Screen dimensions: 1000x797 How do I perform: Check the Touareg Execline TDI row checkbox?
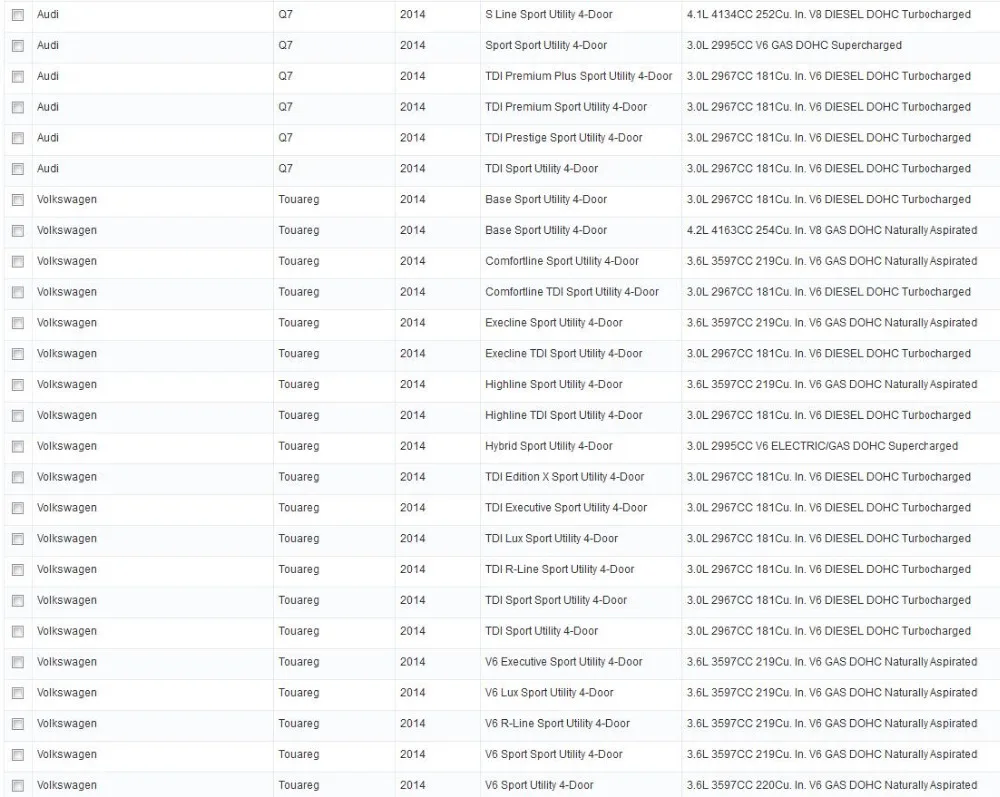pyautogui.click(x=18, y=354)
